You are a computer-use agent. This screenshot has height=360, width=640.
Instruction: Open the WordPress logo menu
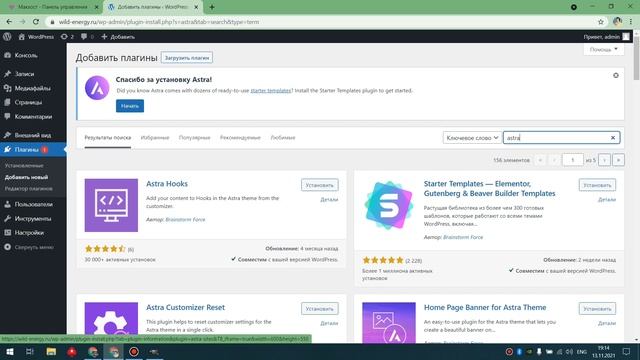[7, 37]
